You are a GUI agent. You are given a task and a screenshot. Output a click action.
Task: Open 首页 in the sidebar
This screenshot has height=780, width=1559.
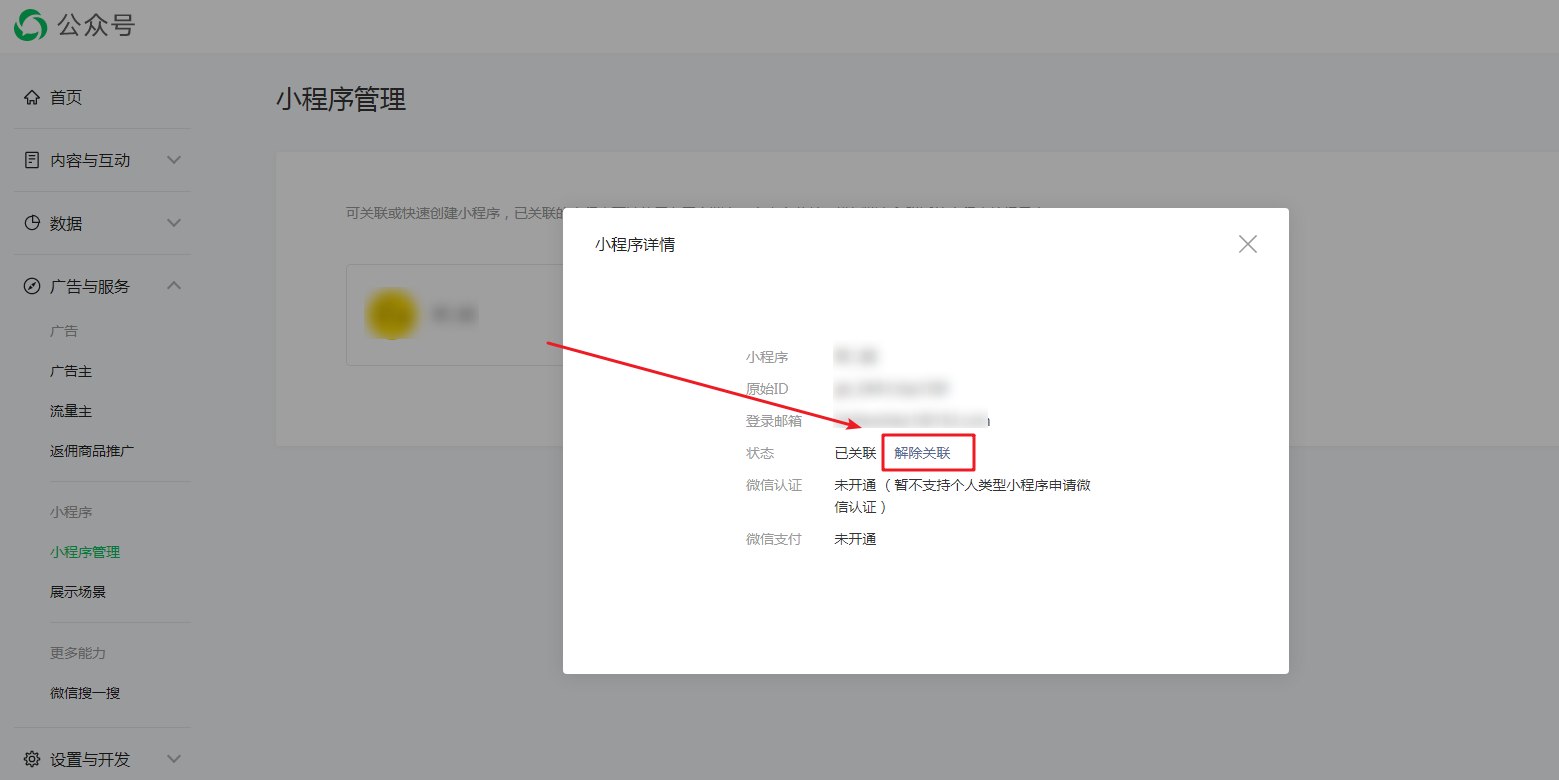click(x=66, y=97)
